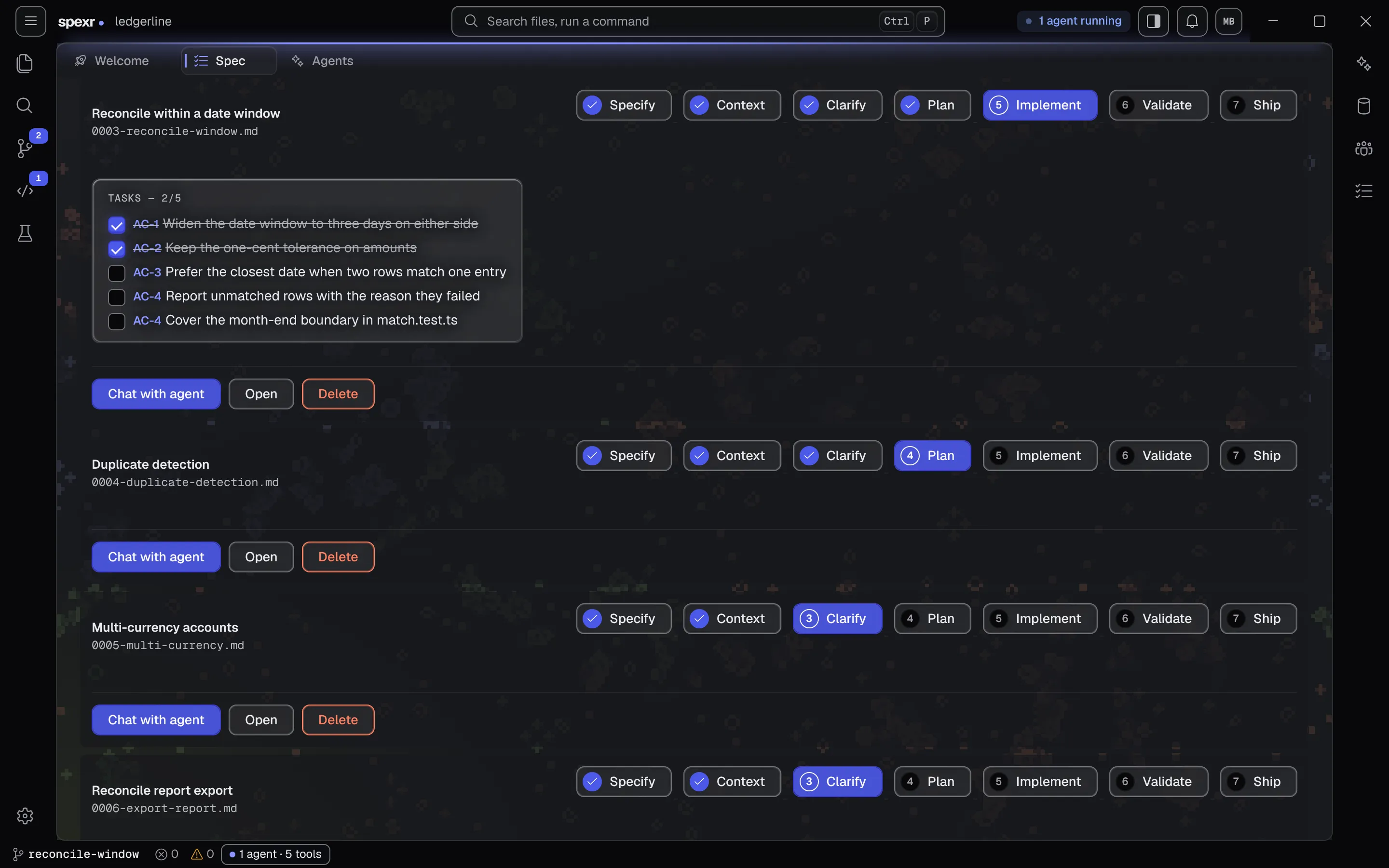Chat with agent for Duplicate detection
This screenshot has height=868, width=1389.
[156, 557]
